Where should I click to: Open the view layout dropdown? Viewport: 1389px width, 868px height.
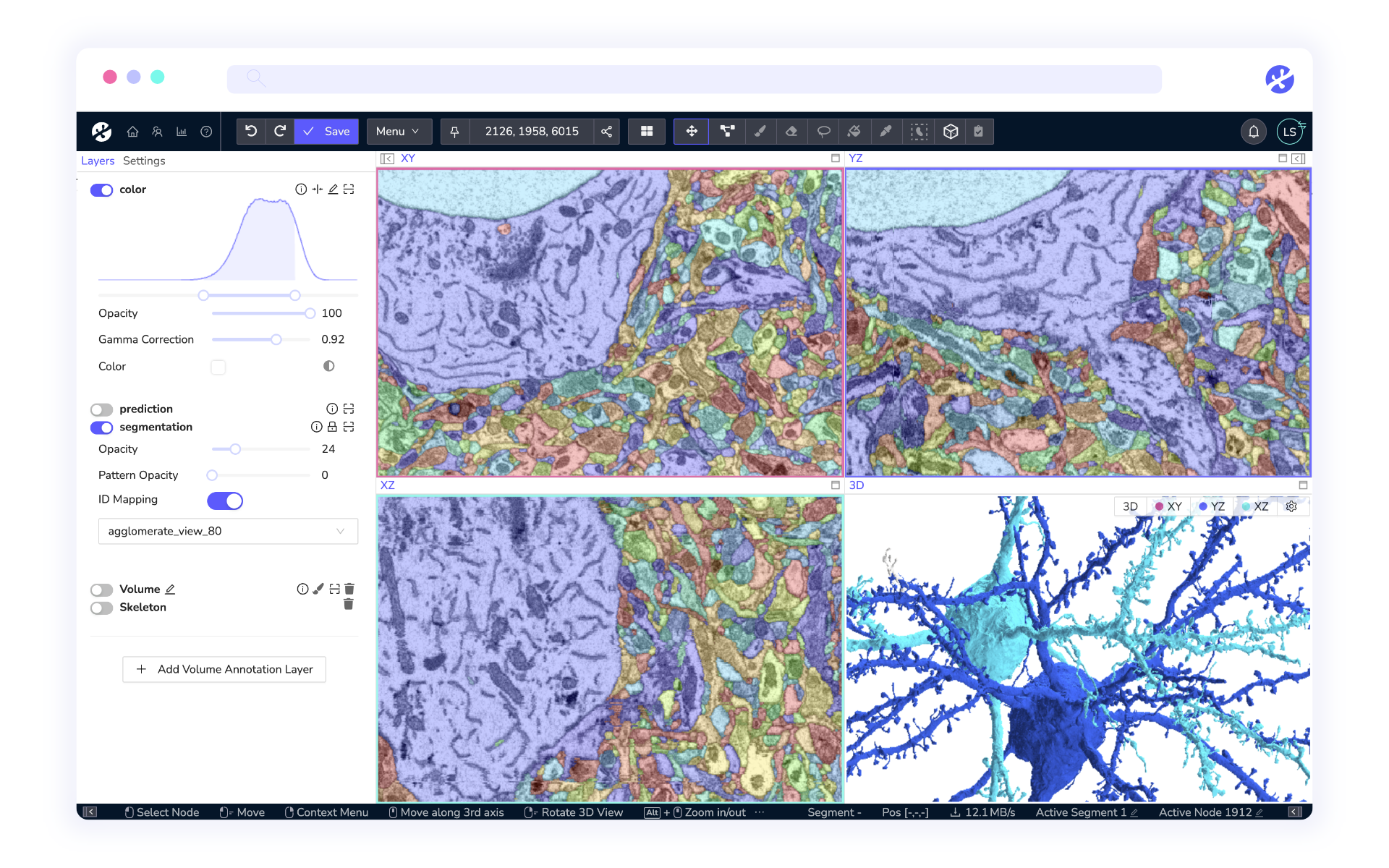tap(646, 131)
